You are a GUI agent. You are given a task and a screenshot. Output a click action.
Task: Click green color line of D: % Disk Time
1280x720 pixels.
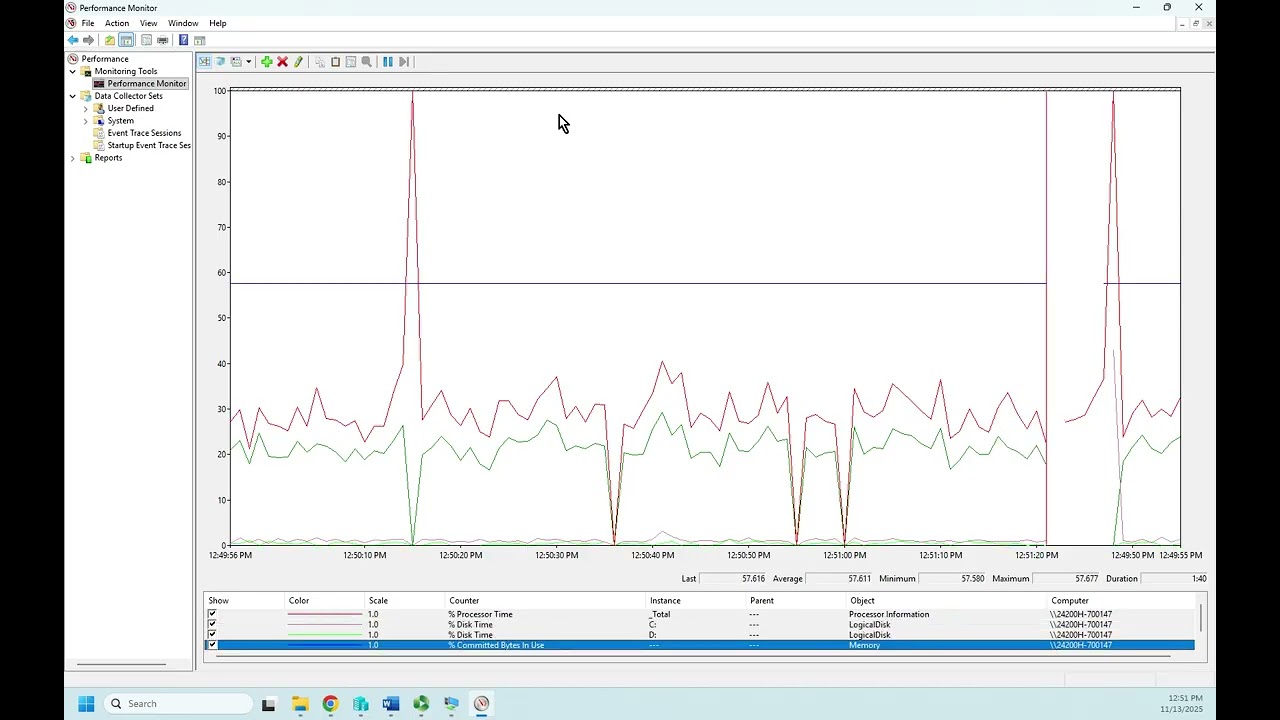pyautogui.click(x=325, y=634)
